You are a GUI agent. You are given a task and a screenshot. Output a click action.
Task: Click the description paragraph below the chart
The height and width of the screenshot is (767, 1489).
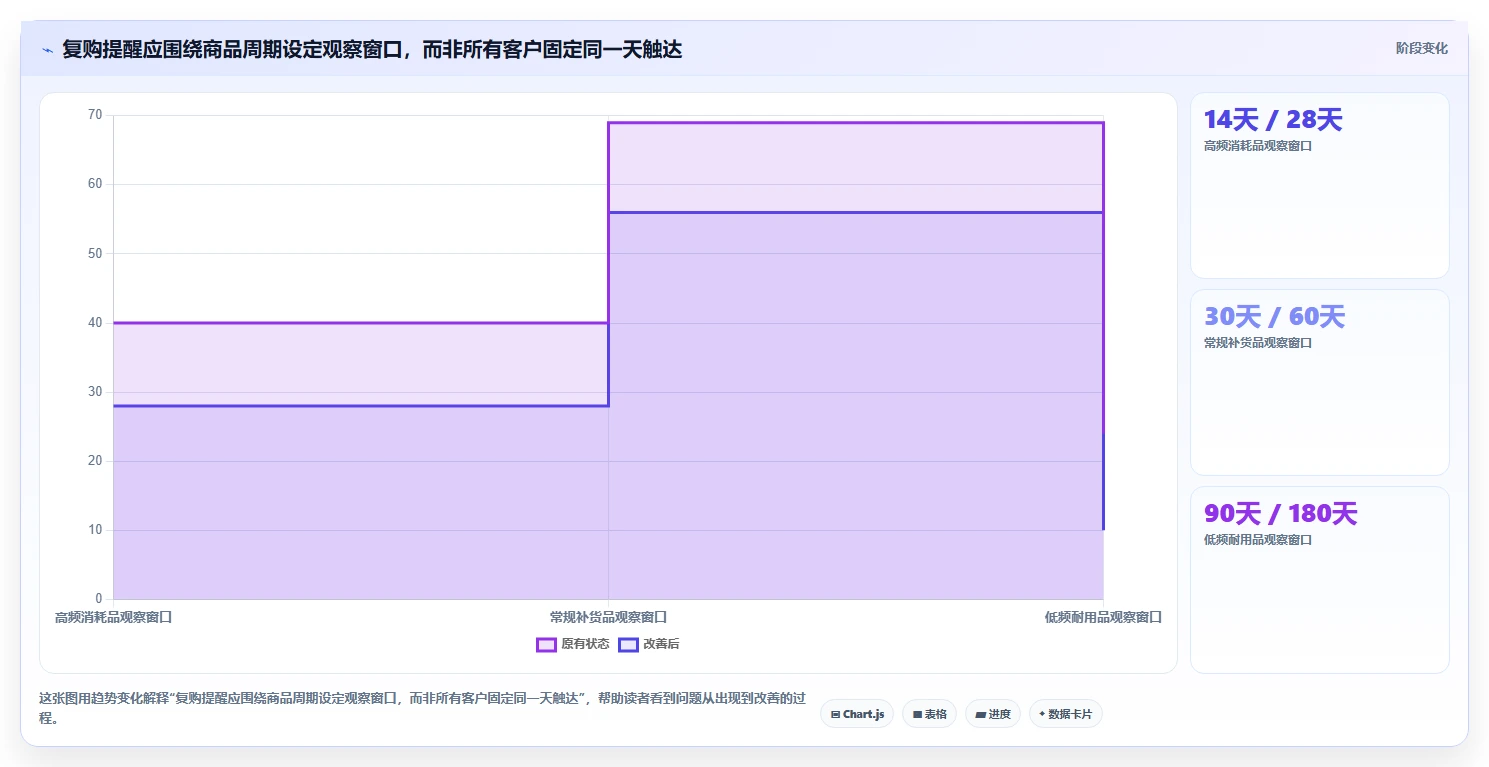422,708
